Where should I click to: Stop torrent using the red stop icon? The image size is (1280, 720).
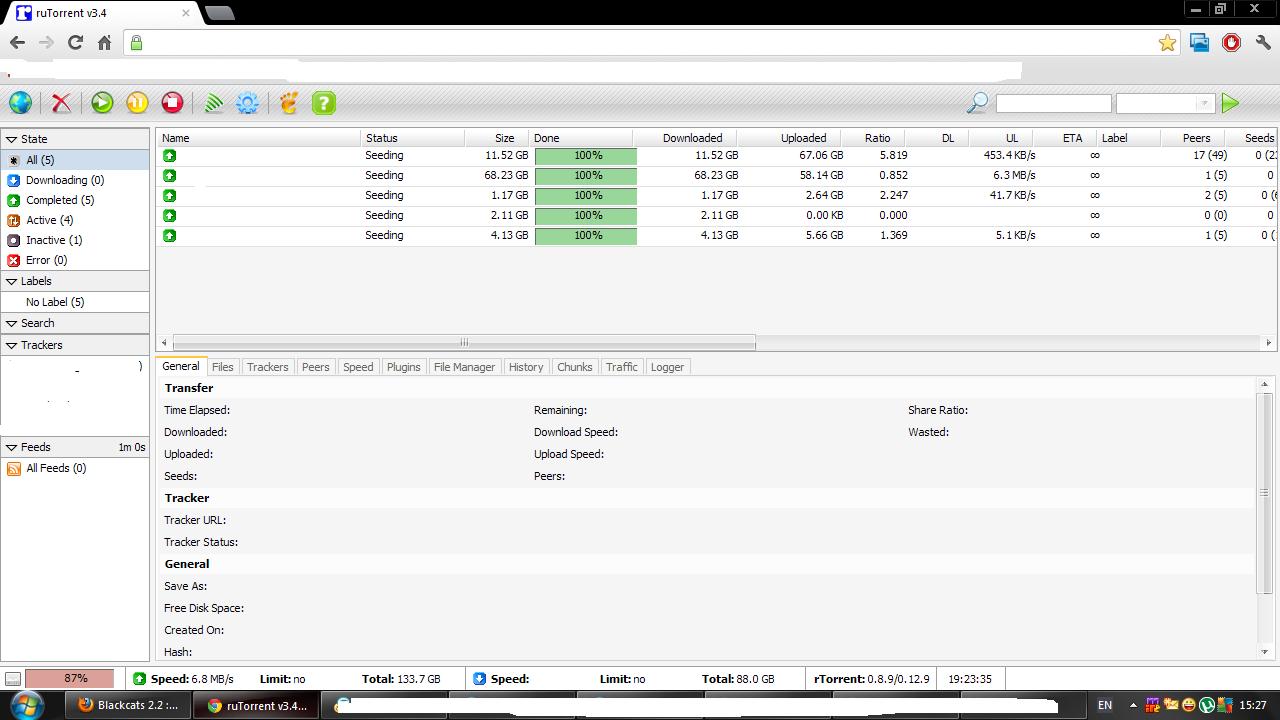(172, 102)
